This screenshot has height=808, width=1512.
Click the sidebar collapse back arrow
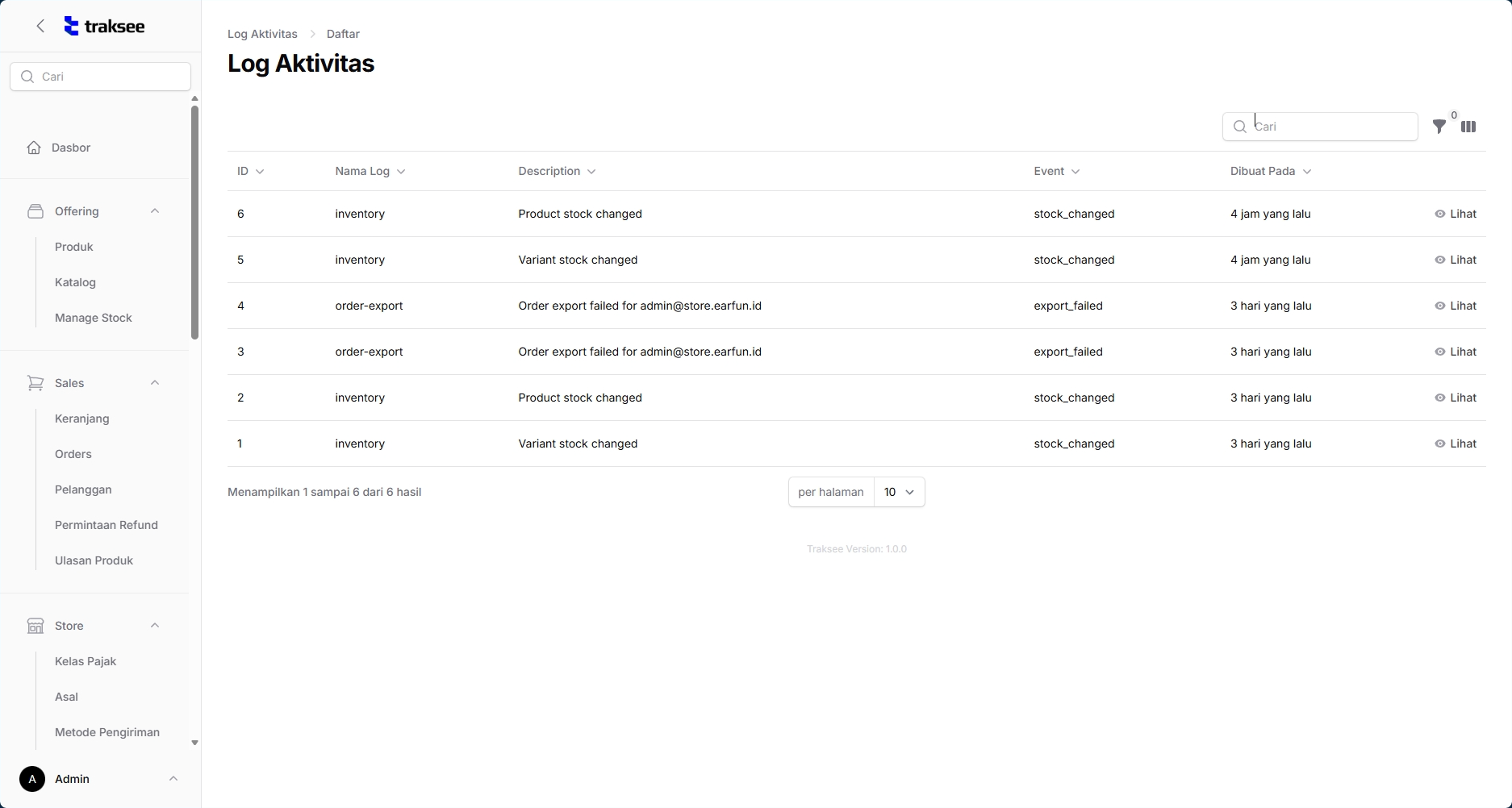(40, 27)
